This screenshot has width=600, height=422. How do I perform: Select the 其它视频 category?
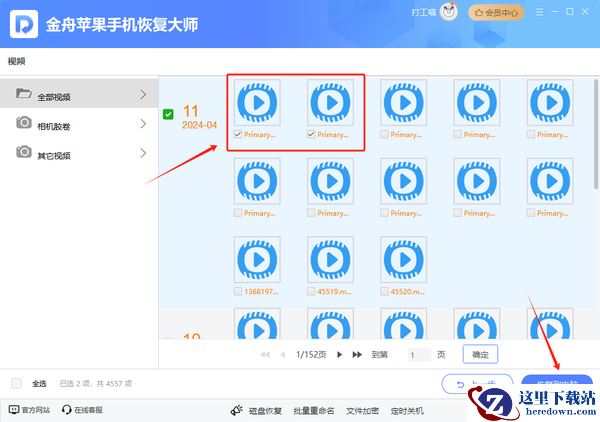pyautogui.click(x=79, y=153)
